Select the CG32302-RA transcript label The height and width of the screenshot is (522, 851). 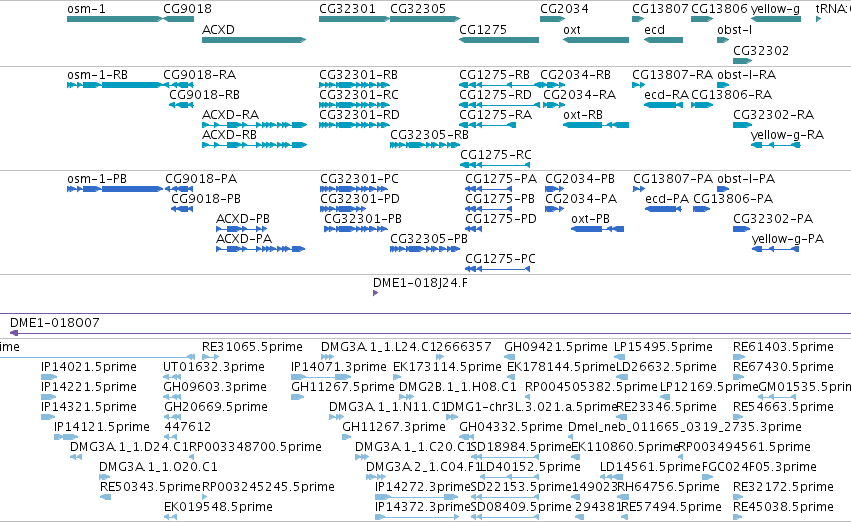(x=773, y=115)
